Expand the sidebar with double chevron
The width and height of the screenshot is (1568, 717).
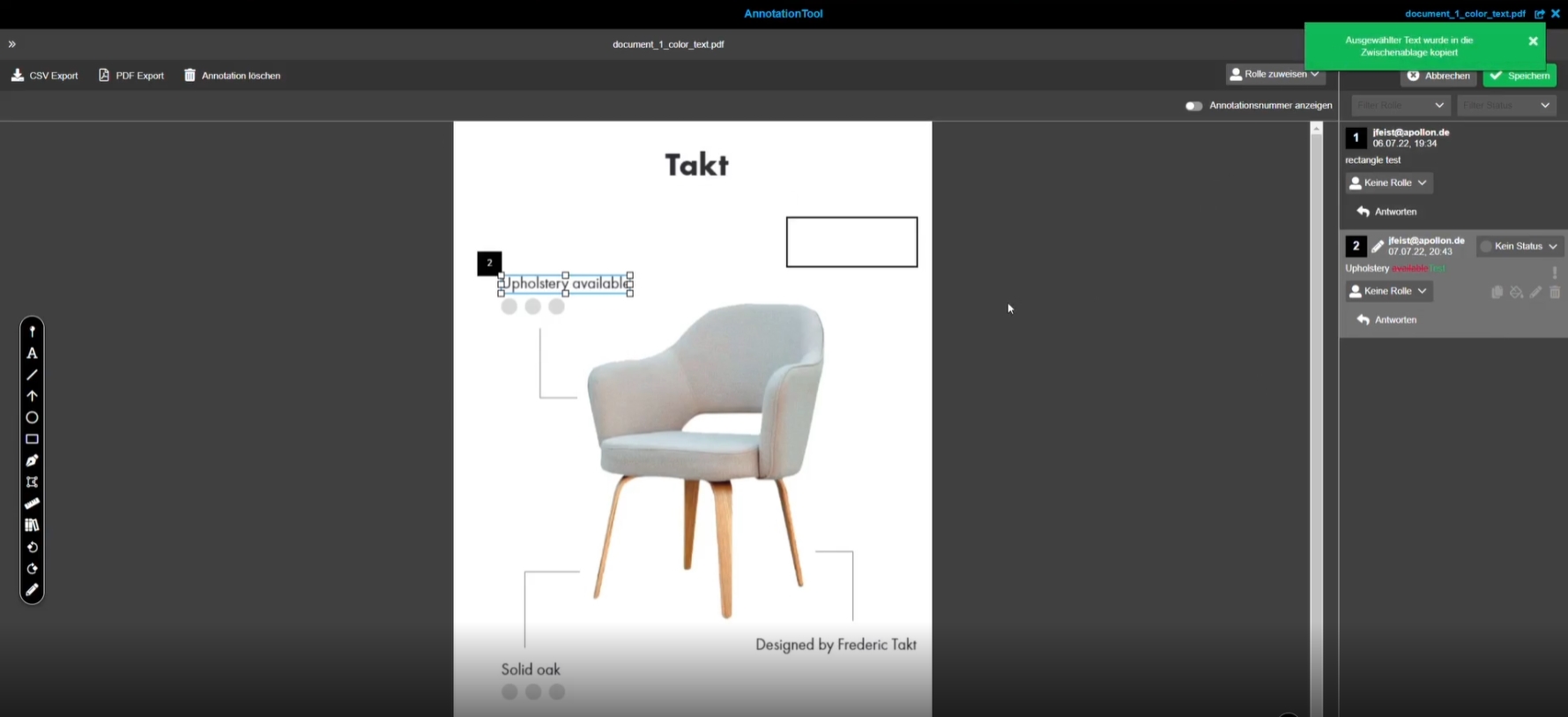12,44
